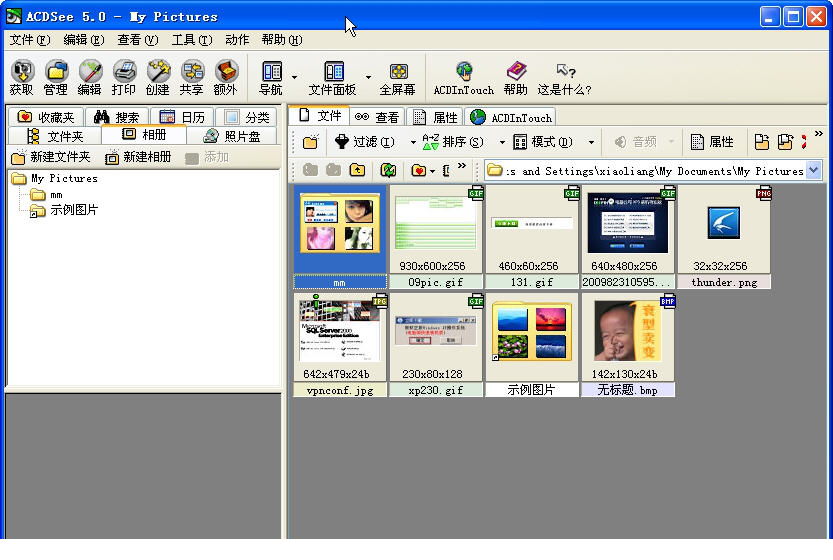Open the 过滤 (Filter) dropdown

365,142
